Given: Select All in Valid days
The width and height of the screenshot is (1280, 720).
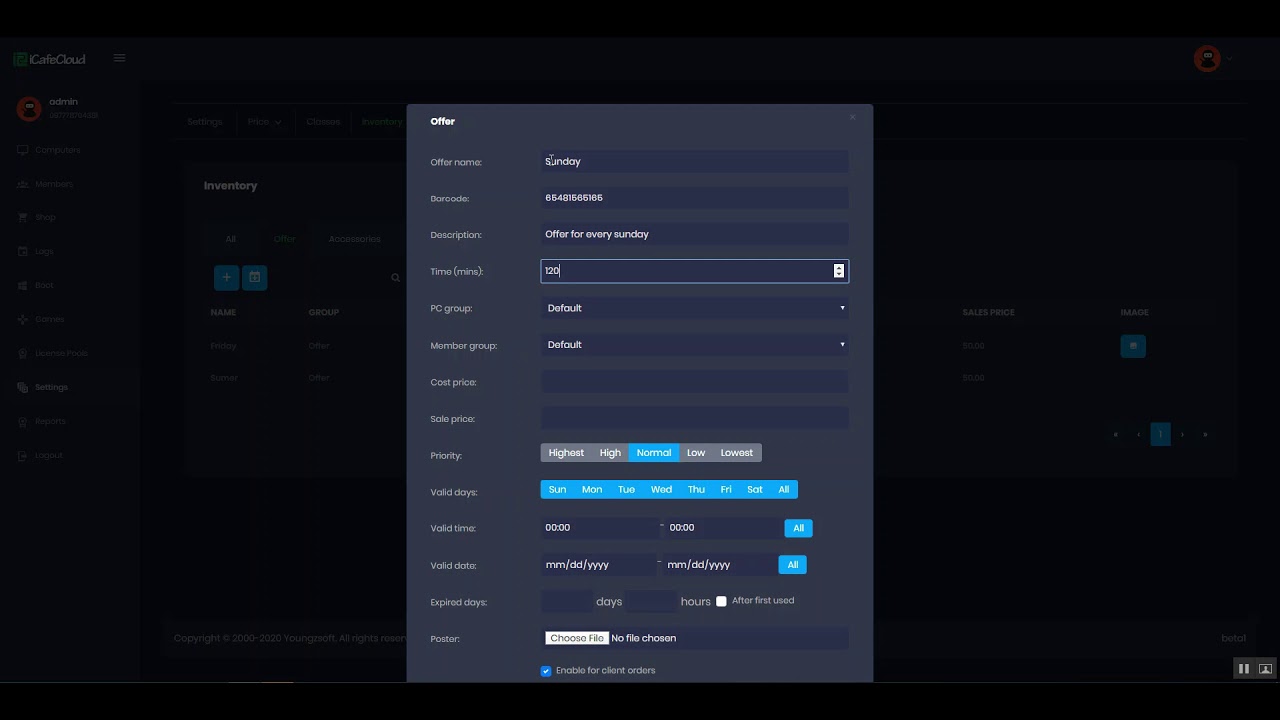Looking at the screenshot, I should click(784, 490).
